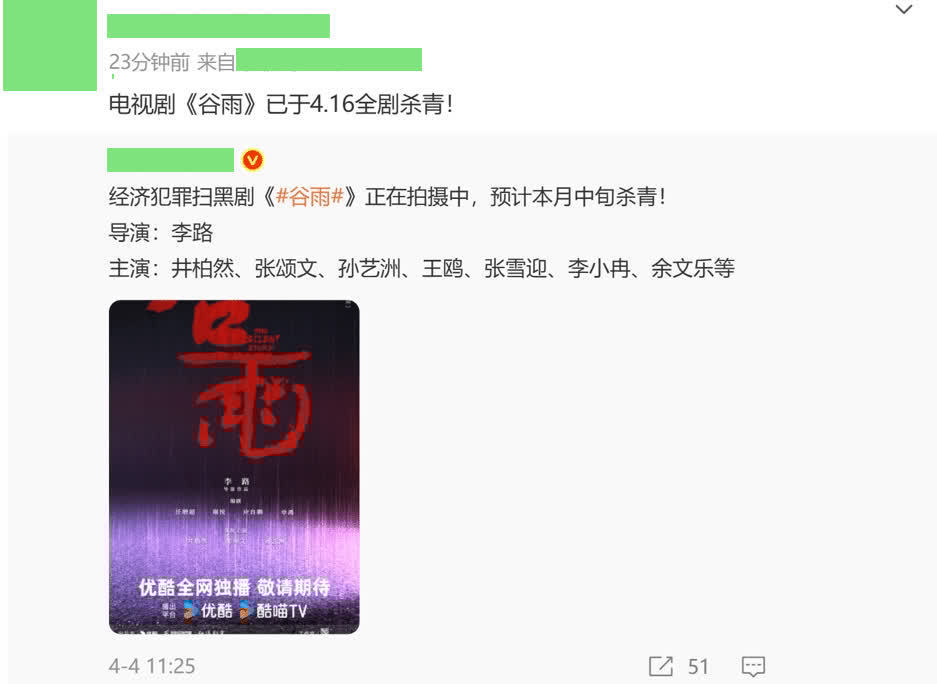Open the post author's redacted username
The image size is (937, 684).
click(x=218, y=26)
